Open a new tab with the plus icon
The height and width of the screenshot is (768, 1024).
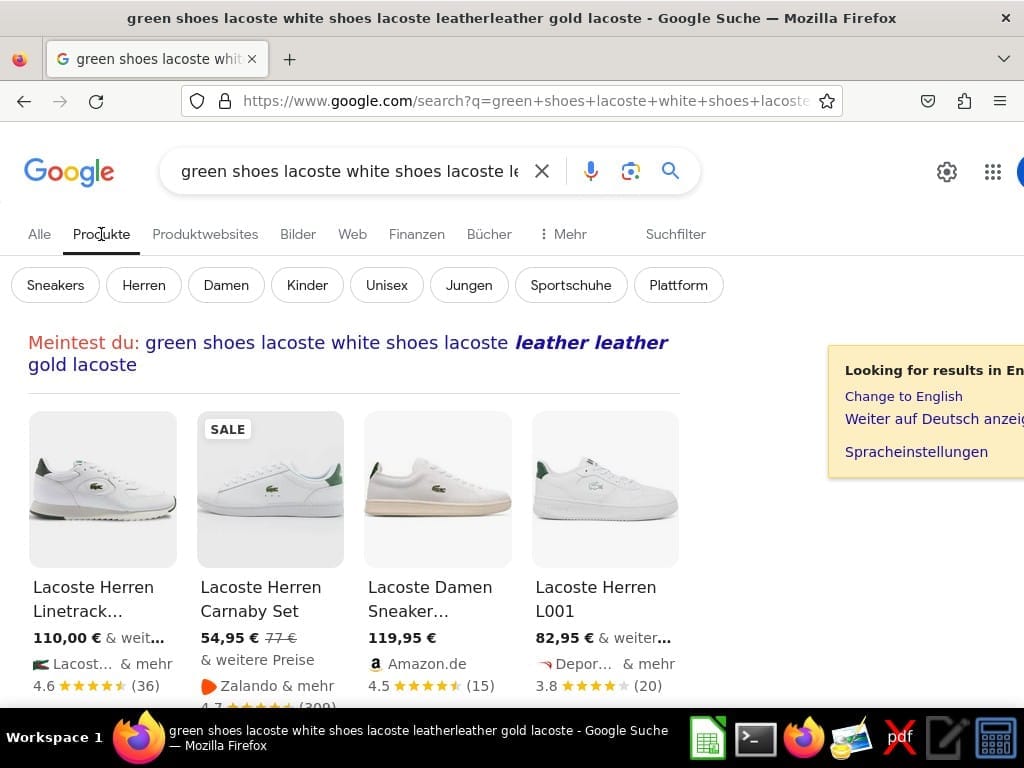pyautogui.click(x=289, y=59)
